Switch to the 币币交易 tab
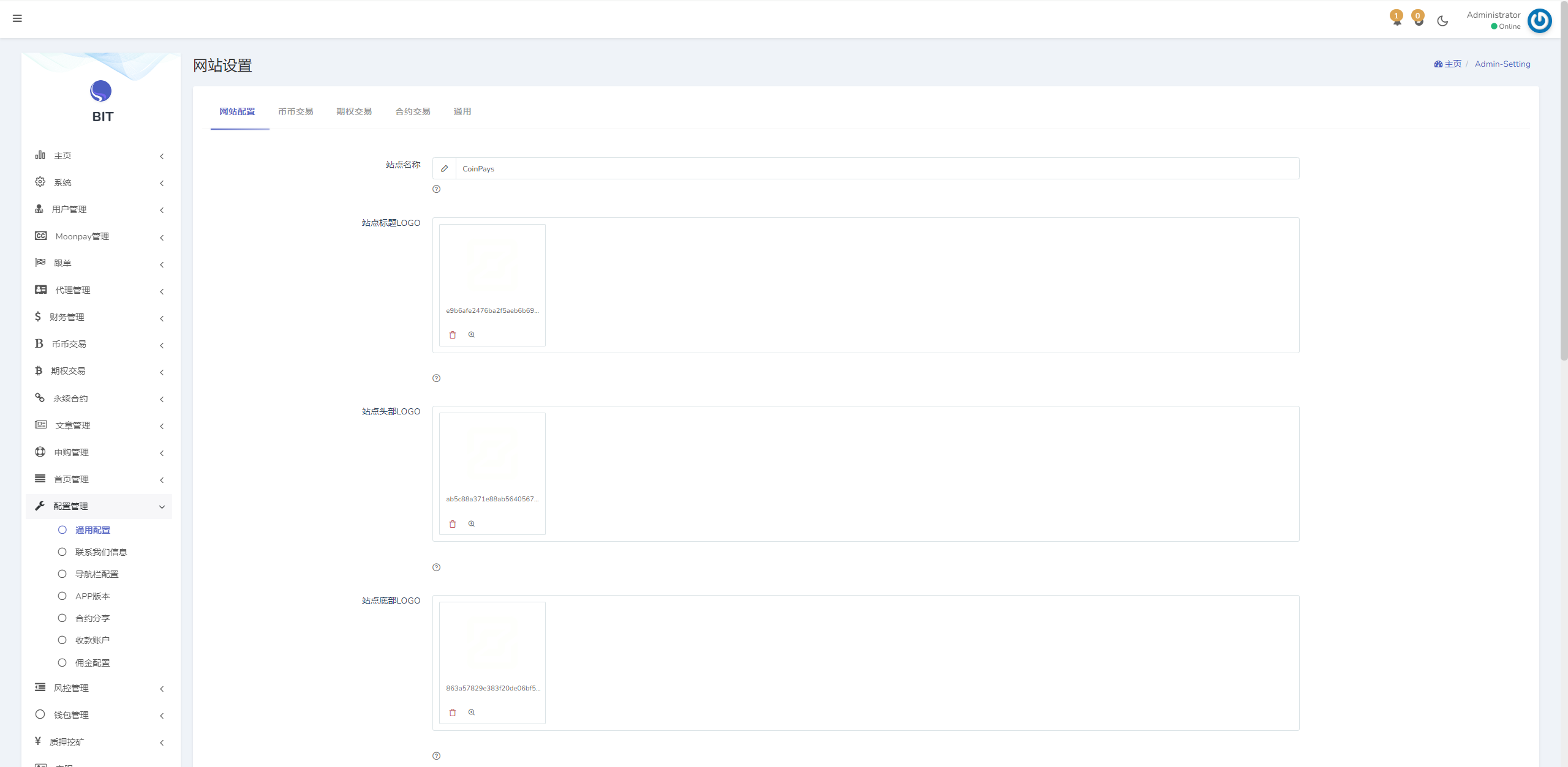This screenshot has height=767, width=1568. pos(295,111)
